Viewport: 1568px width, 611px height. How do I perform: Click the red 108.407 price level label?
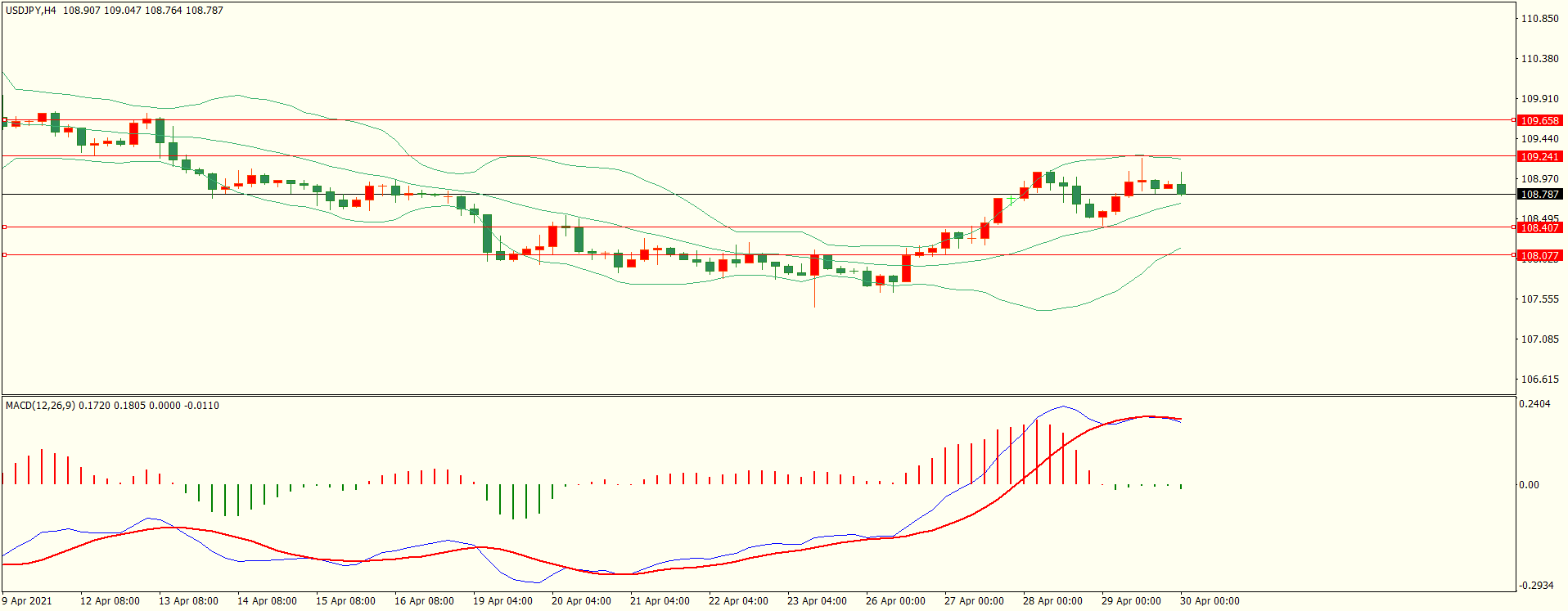coord(1539,228)
